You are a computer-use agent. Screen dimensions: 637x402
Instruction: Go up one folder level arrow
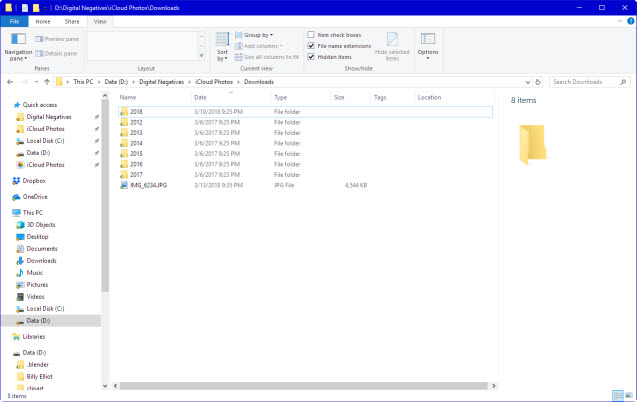pyautogui.click(x=47, y=82)
